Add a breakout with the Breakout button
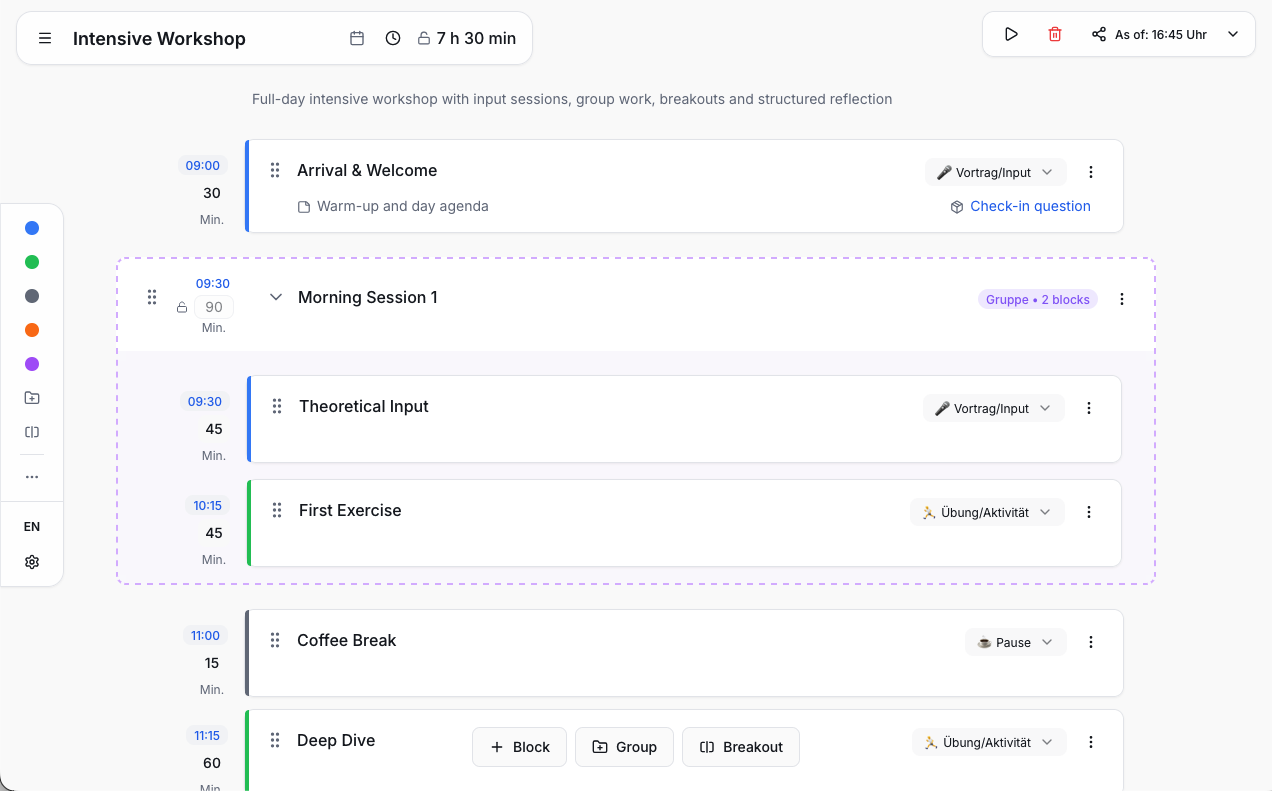Viewport: 1272px width, 791px height. point(741,747)
